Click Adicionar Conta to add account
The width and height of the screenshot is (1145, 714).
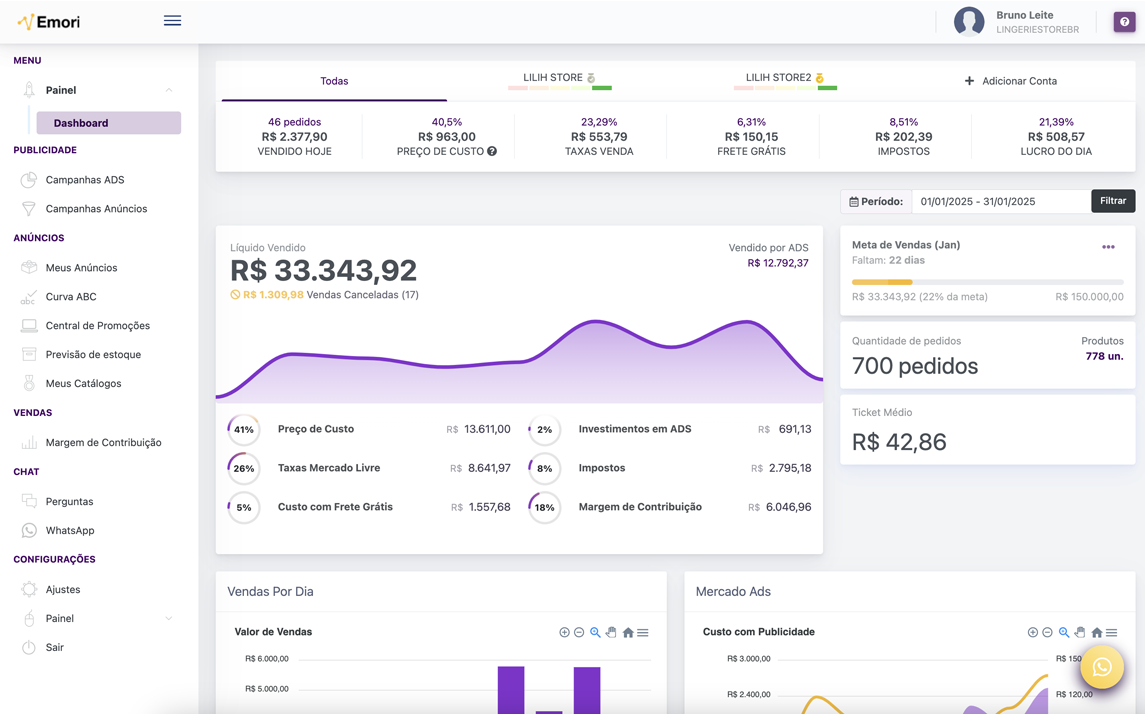(x=1010, y=81)
